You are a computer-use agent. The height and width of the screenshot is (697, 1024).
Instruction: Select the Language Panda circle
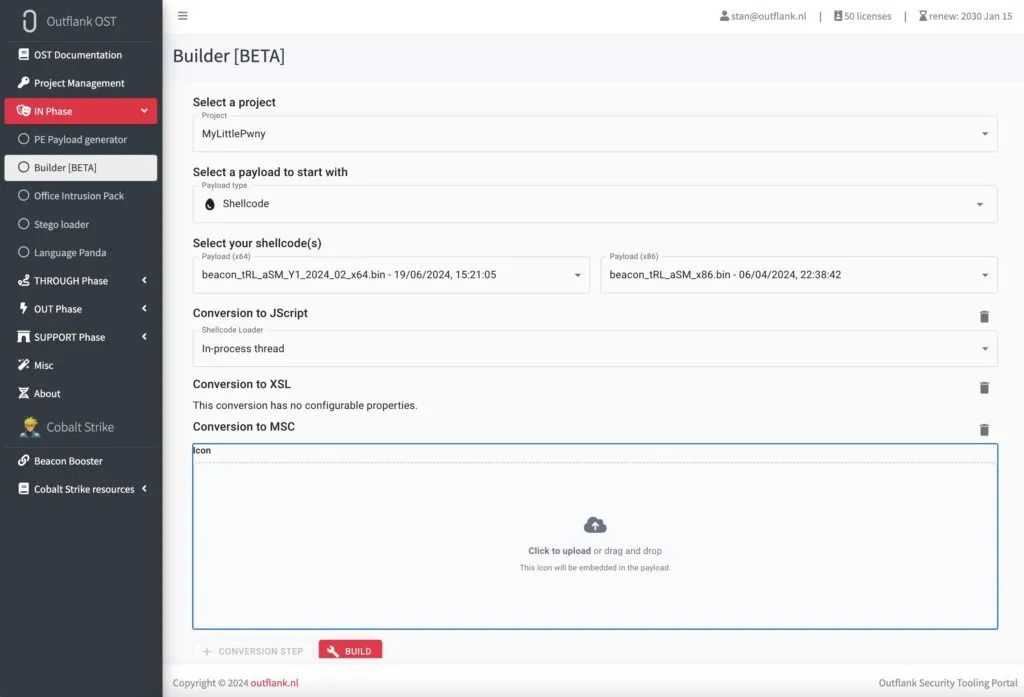[x=24, y=251]
